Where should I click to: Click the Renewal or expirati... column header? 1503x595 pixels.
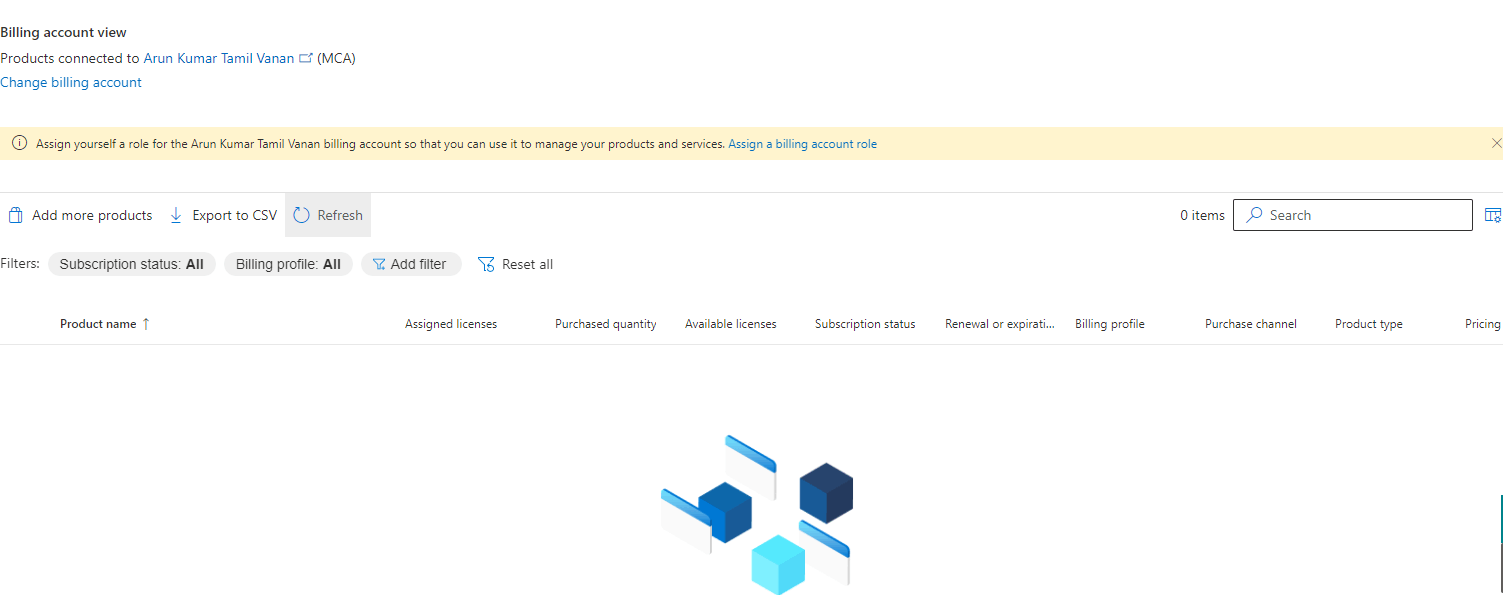pyautogui.click(x=1000, y=324)
